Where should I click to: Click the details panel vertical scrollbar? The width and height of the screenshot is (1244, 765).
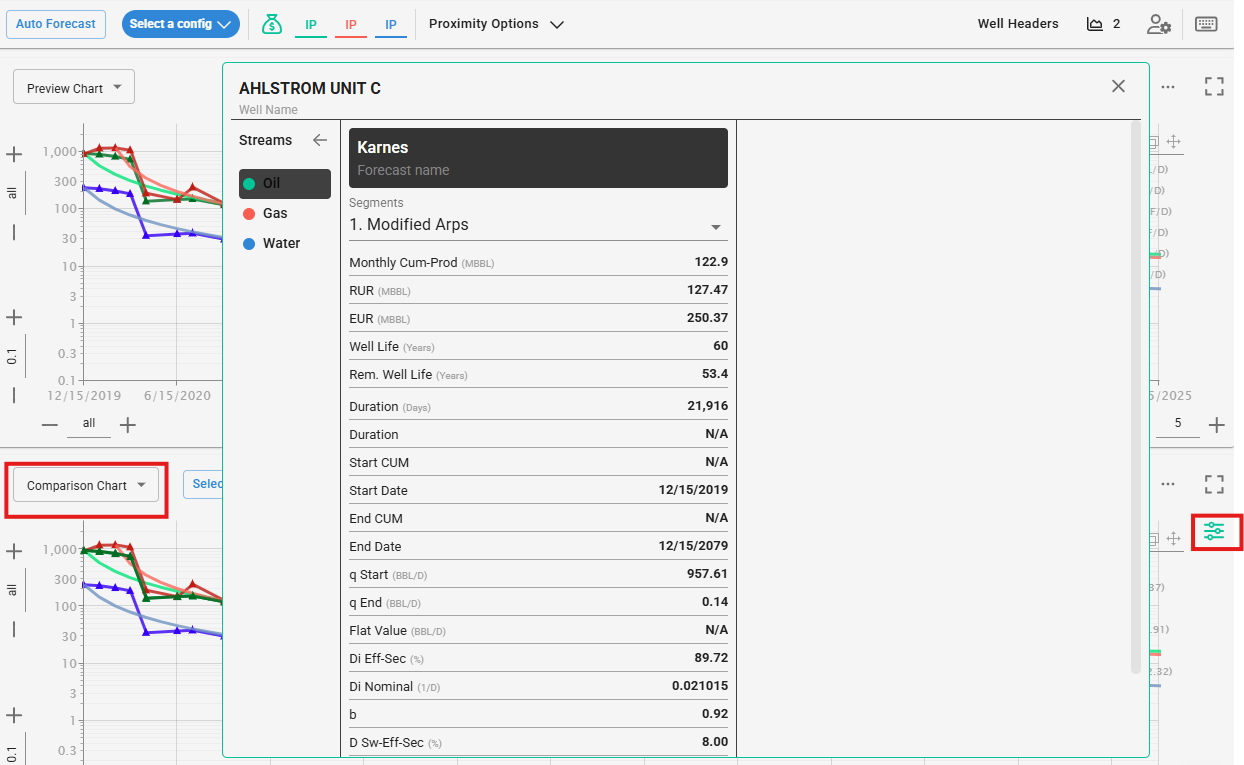point(1135,397)
